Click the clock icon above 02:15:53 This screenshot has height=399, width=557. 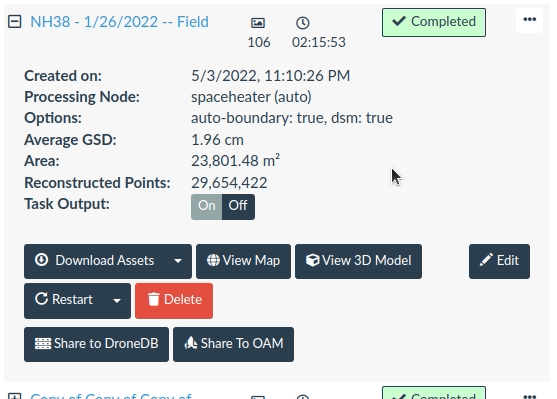pos(303,23)
